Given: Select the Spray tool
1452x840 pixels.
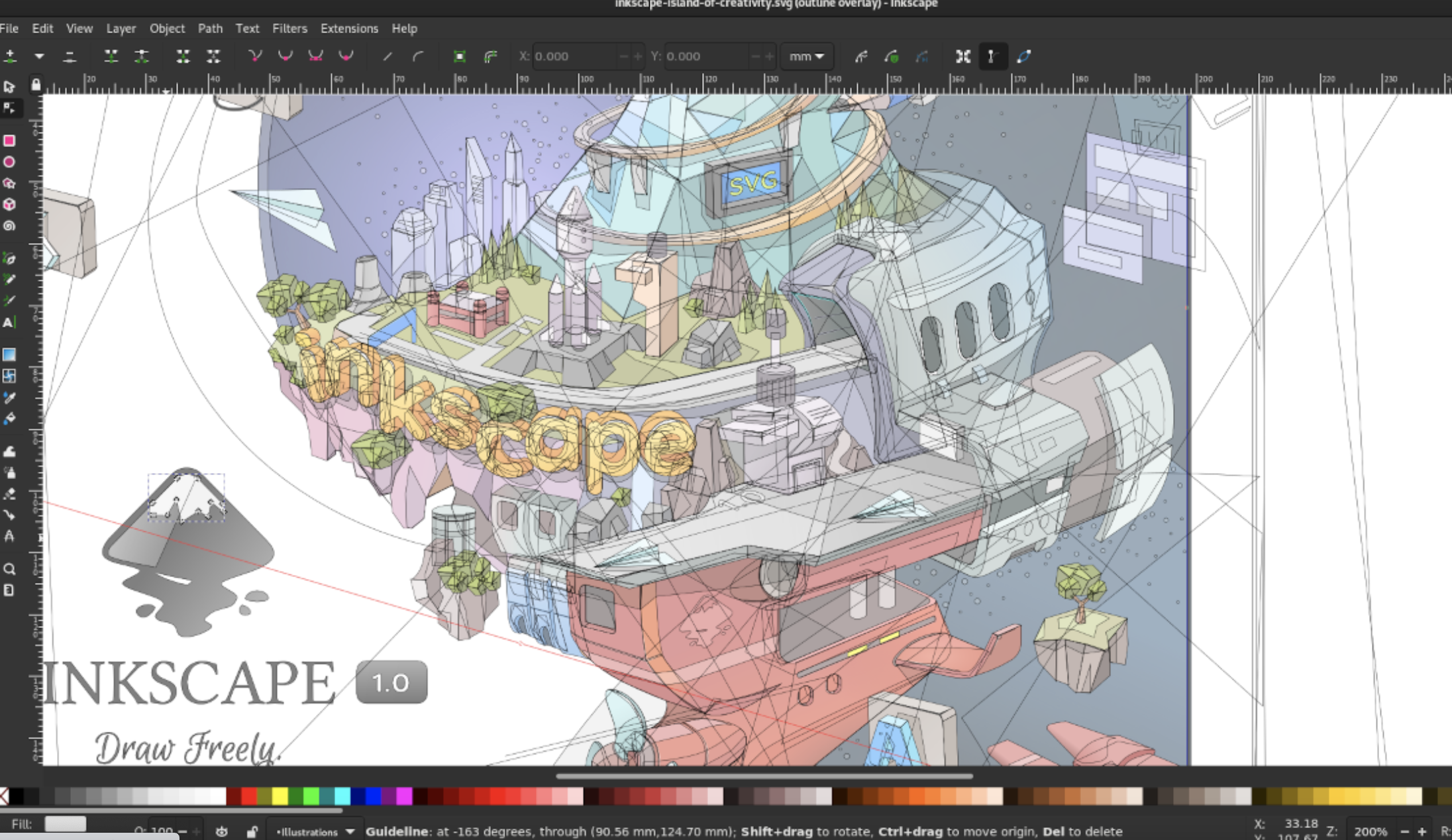Looking at the screenshot, I should pyautogui.click(x=9, y=472).
